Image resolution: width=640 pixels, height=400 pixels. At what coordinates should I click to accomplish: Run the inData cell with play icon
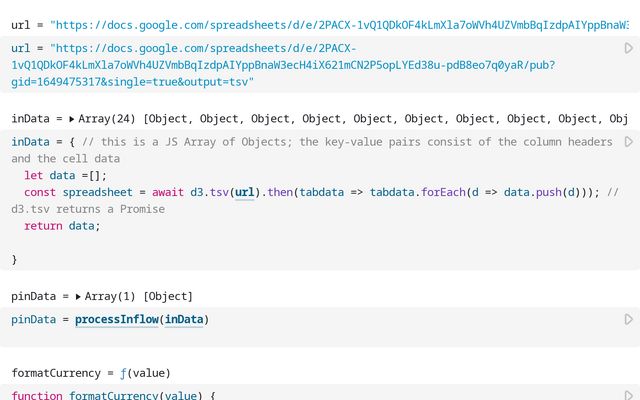point(629,142)
